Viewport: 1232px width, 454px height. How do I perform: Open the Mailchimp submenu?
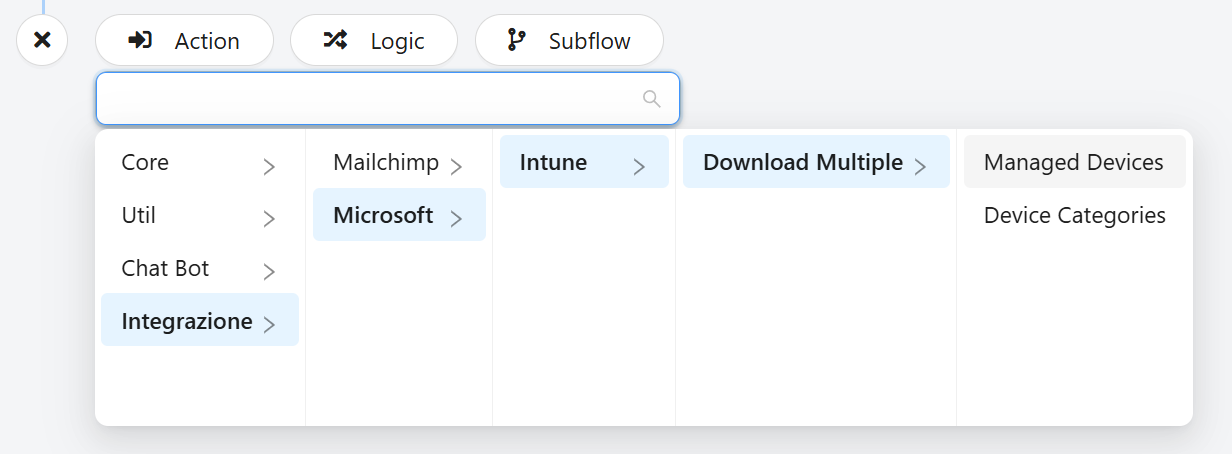click(x=399, y=162)
